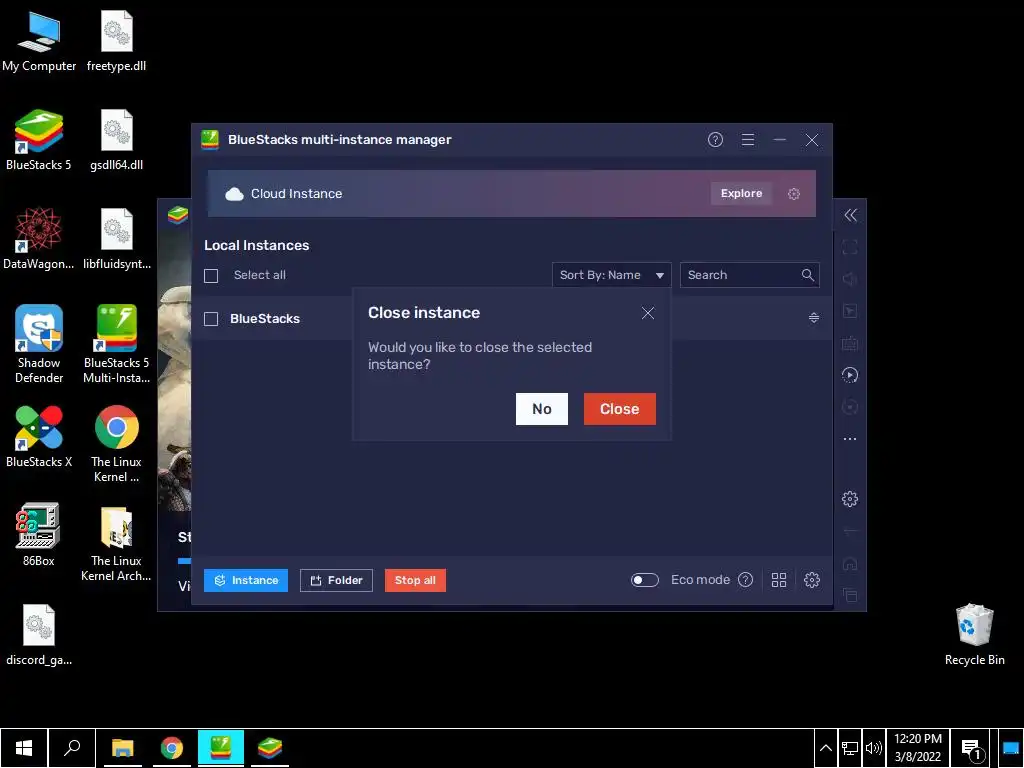Open the 86Box desktop icon

39,534
